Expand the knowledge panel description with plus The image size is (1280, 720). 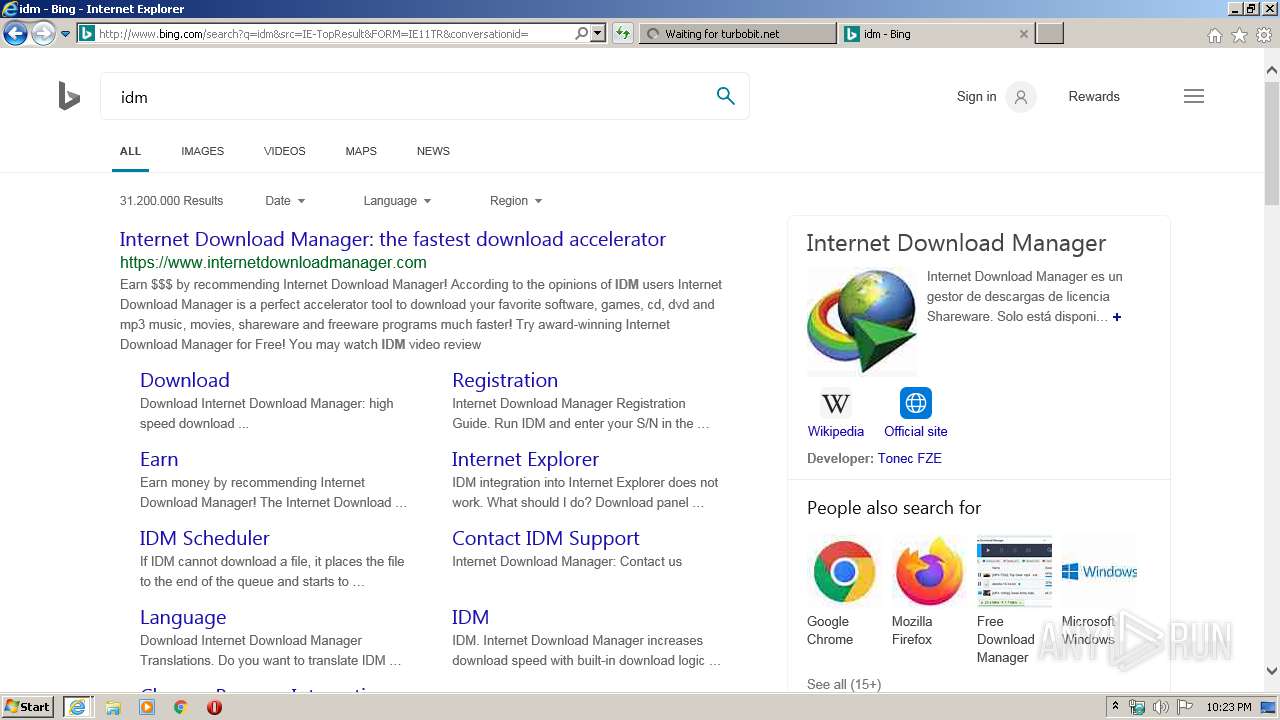[1117, 317]
